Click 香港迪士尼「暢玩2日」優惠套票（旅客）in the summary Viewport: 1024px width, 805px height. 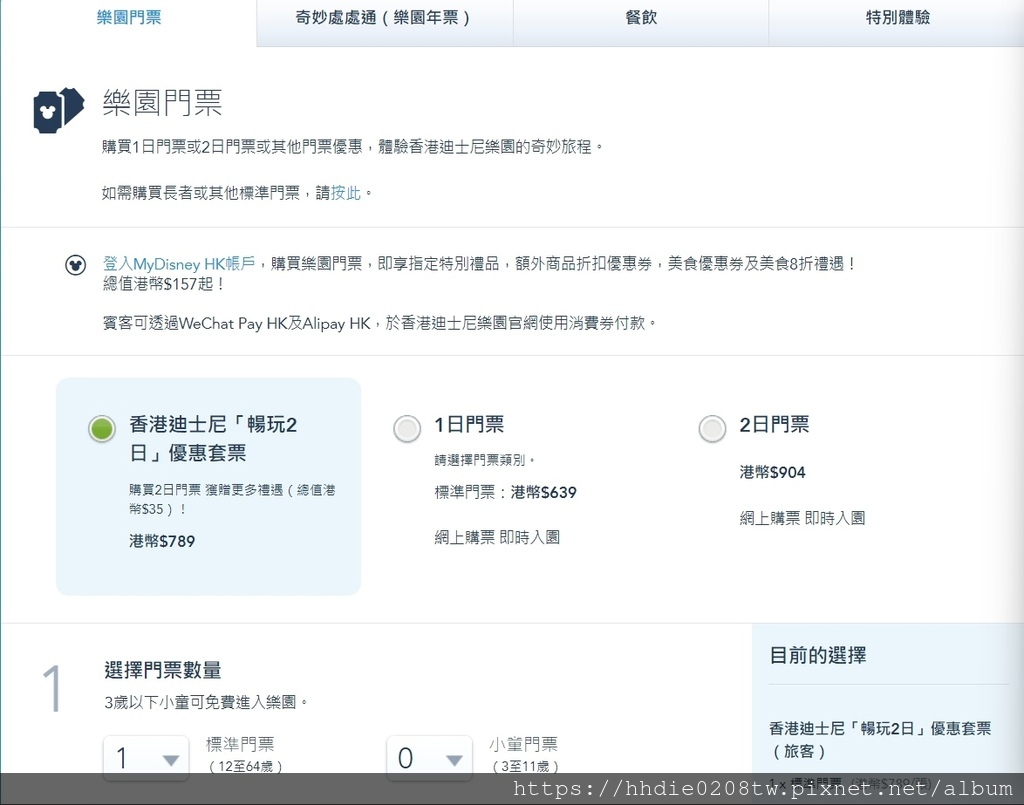point(880,739)
